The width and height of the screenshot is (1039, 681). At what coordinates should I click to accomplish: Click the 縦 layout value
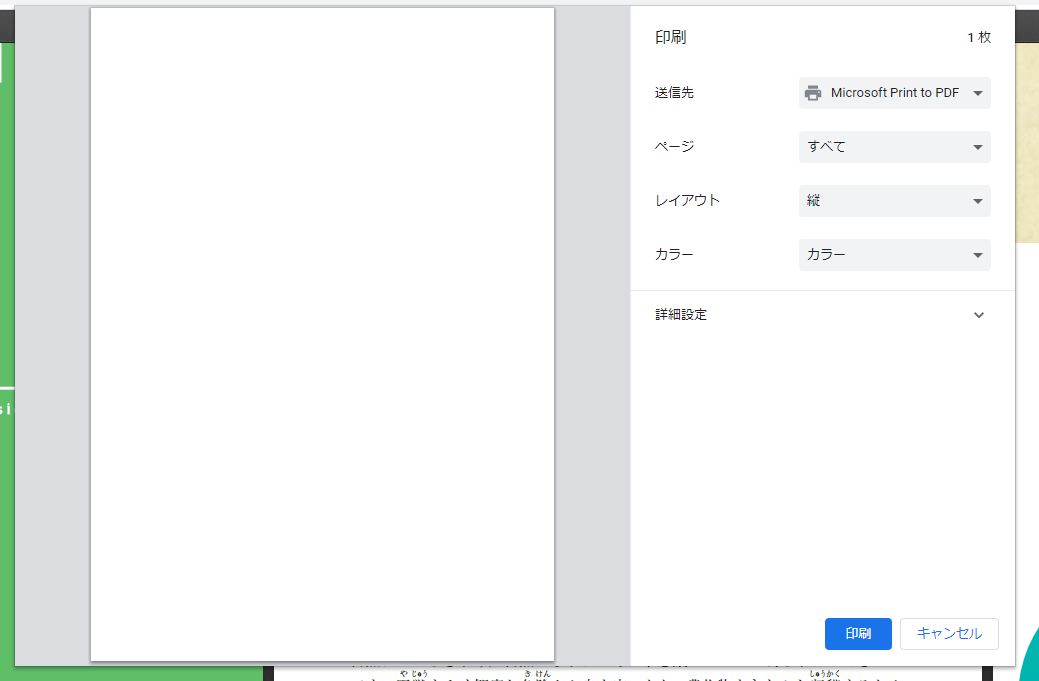pos(812,201)
